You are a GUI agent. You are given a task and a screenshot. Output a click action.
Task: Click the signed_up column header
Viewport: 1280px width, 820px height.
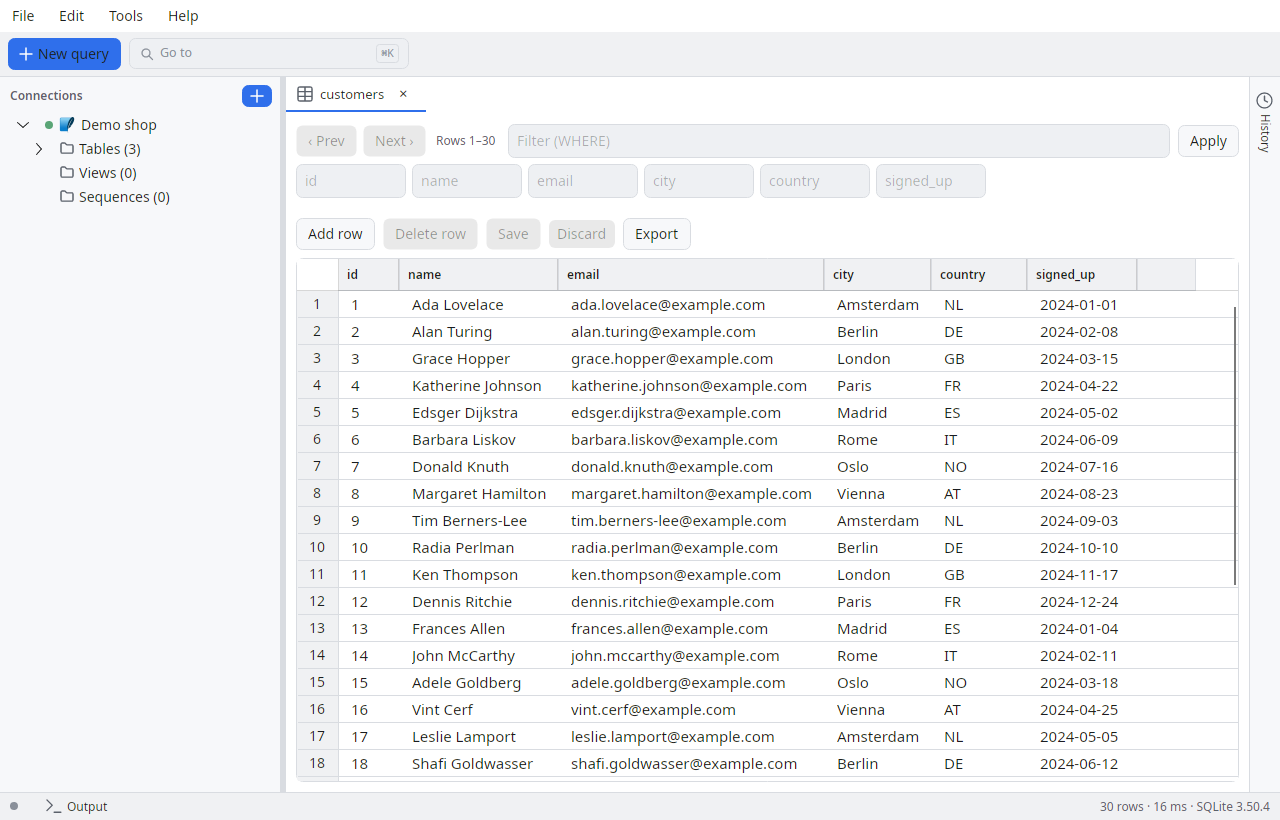pos(1081,274)
